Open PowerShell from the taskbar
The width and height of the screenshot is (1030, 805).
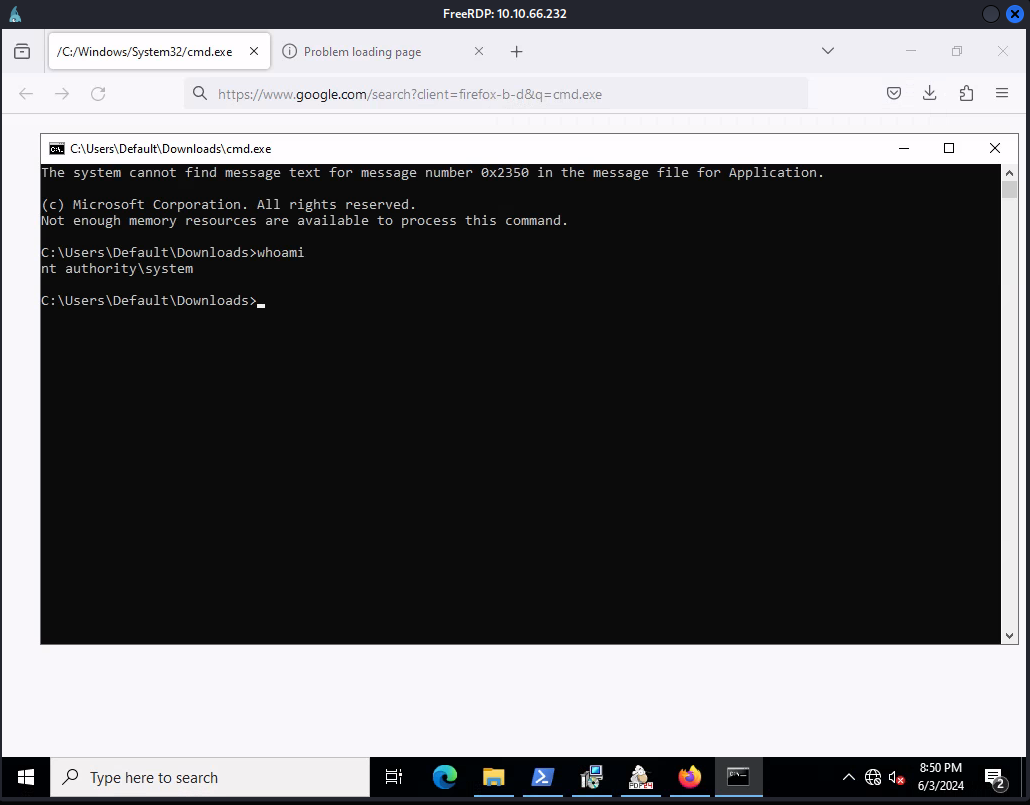tap(542, 777)
